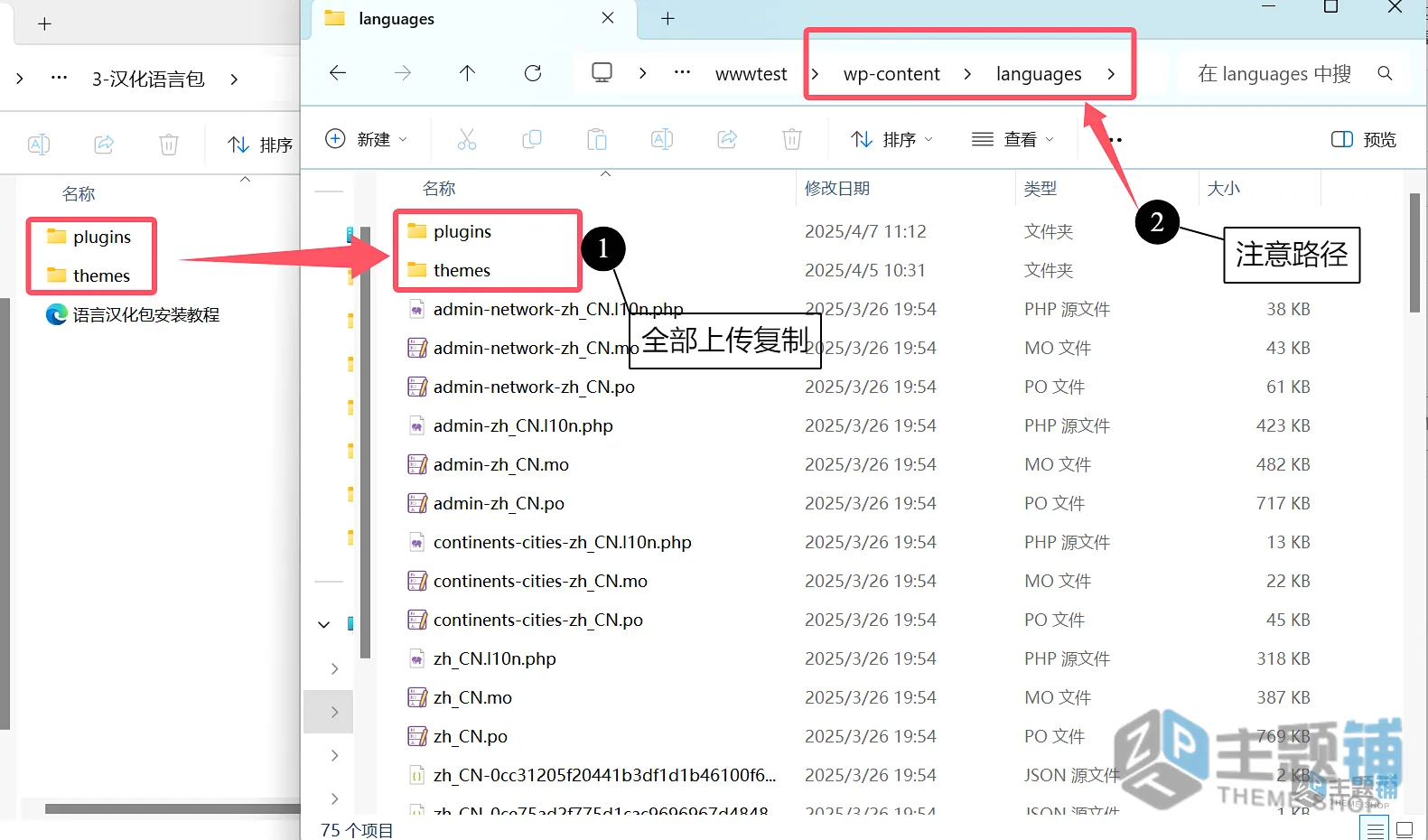
Task: Open the 排序 sort dropdown in languages window
Action: click(x=891, y=139)
